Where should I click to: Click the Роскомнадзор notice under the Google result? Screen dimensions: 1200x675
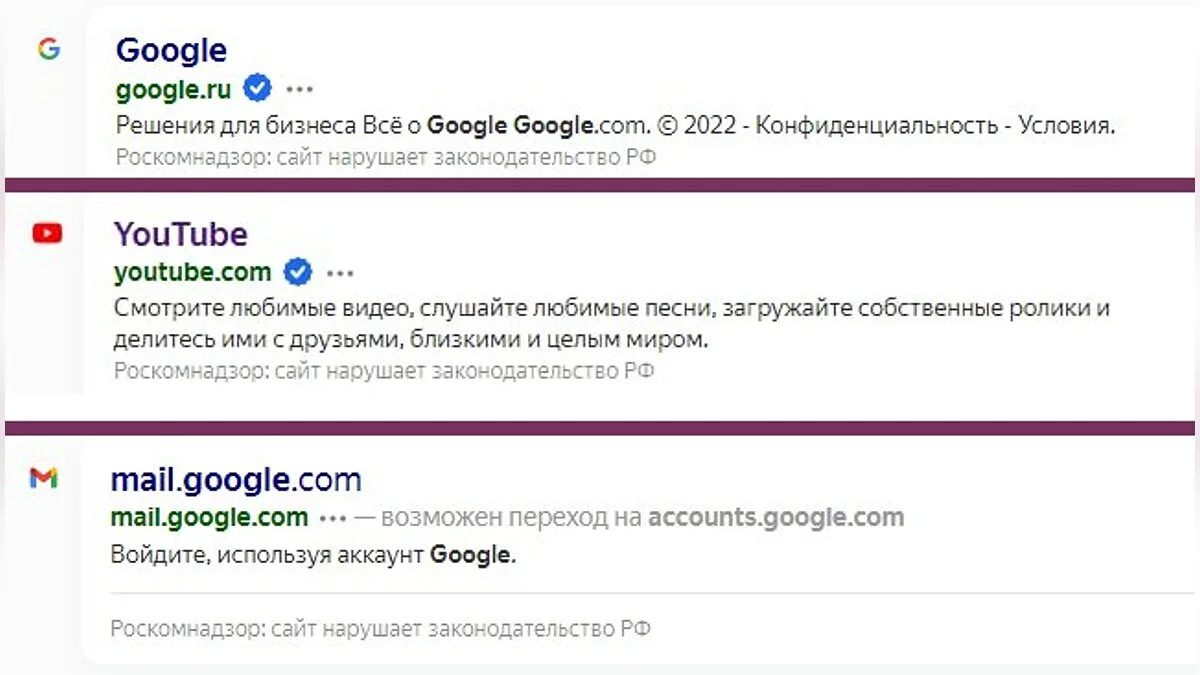point(385,157)
